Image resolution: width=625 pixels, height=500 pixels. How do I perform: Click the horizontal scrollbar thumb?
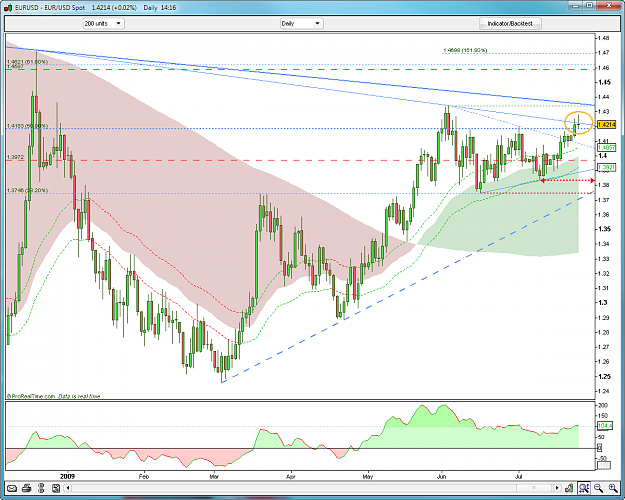(534, 488)
